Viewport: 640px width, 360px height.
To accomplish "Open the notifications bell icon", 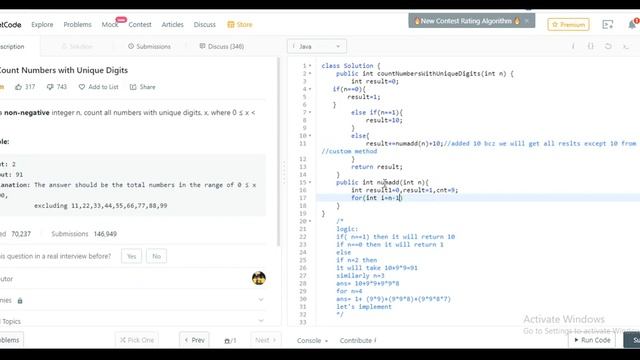I will point(632,24).
